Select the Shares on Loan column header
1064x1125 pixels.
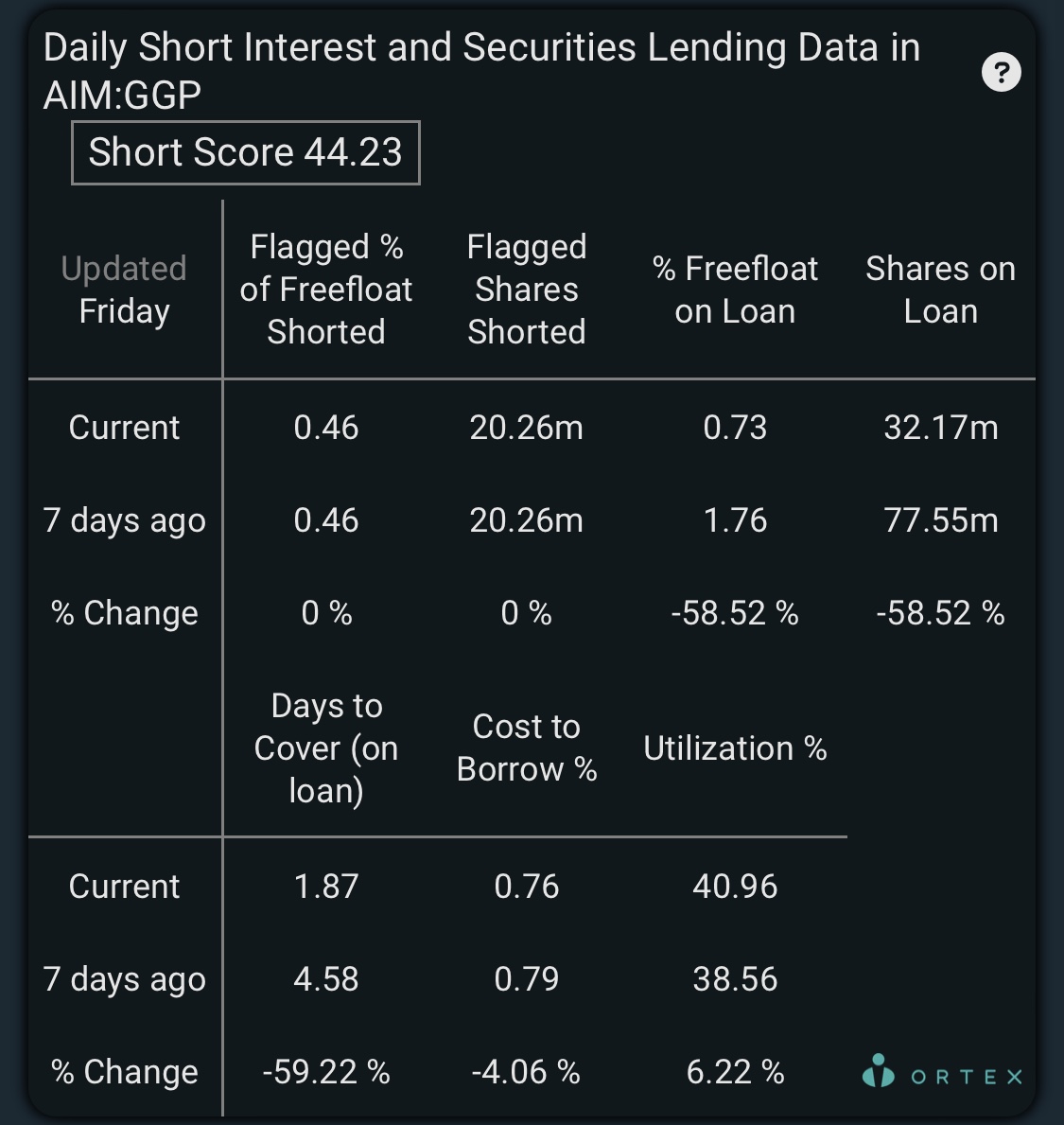click(941, 290)
